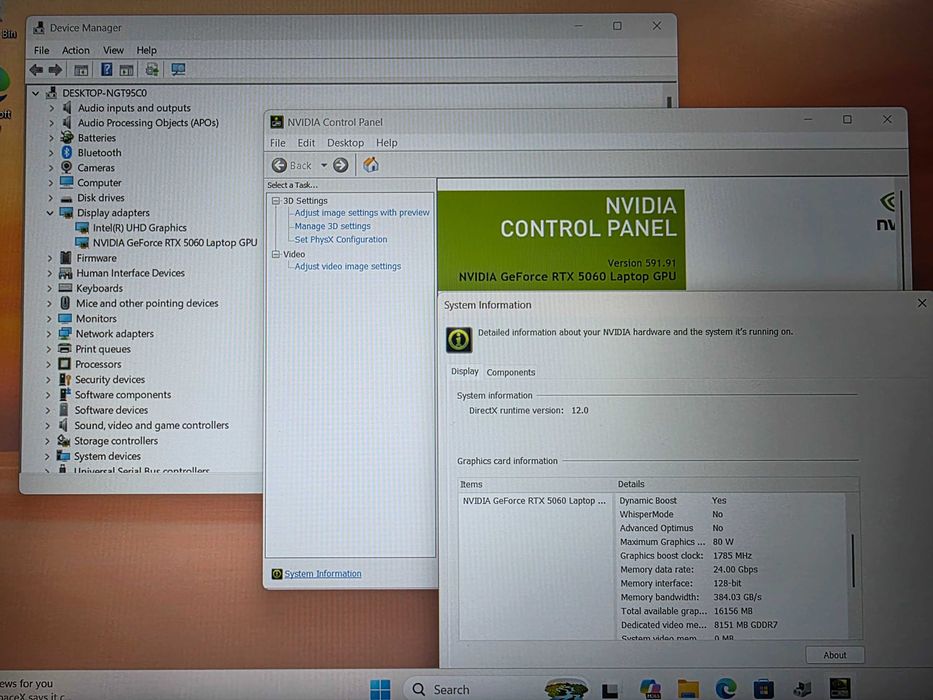933x700 pixels.
Task: Select the Display tab in System Information
Action: pos(464,371)
